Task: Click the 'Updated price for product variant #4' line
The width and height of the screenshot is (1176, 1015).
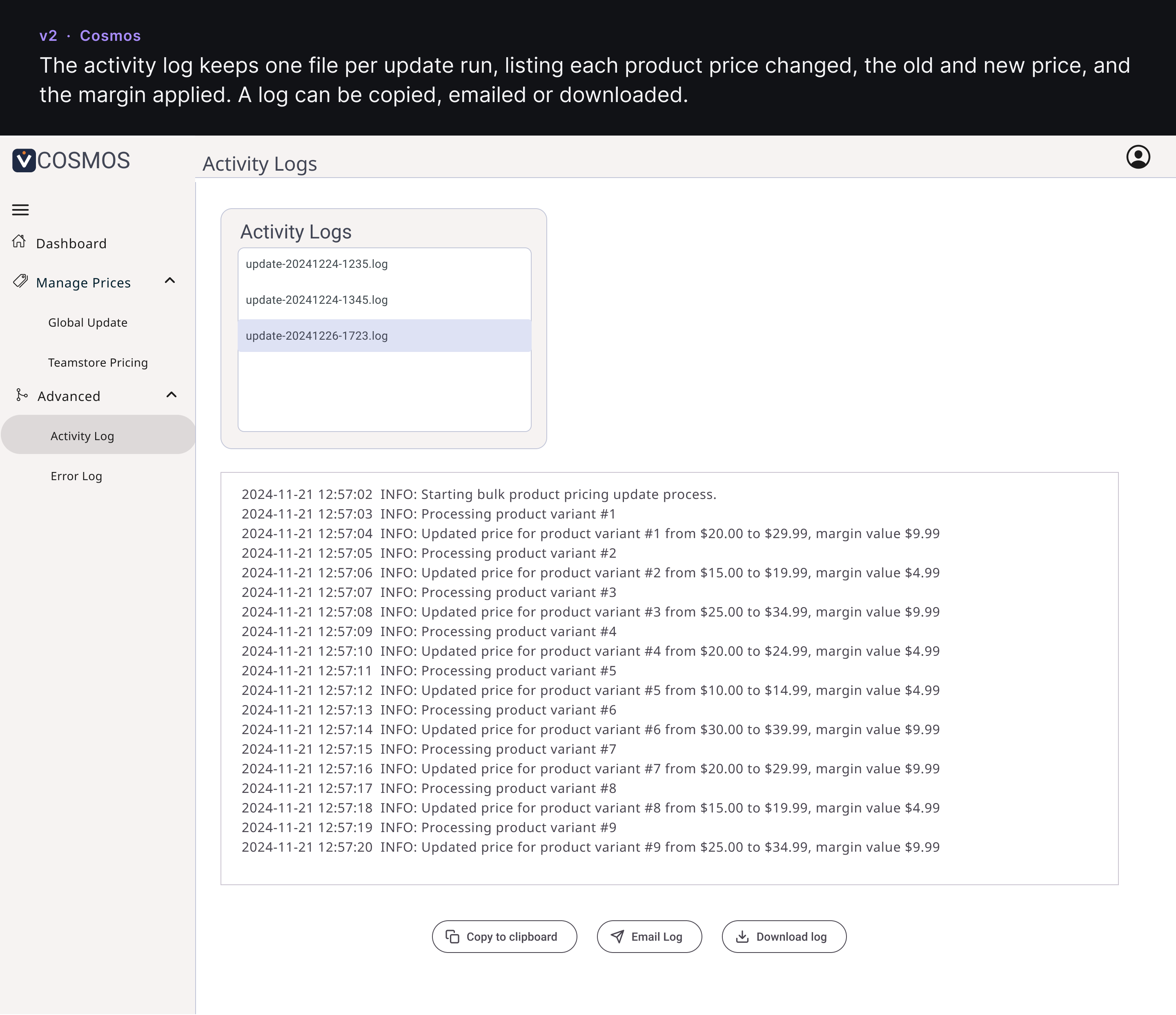Action: tap(590, 651)
